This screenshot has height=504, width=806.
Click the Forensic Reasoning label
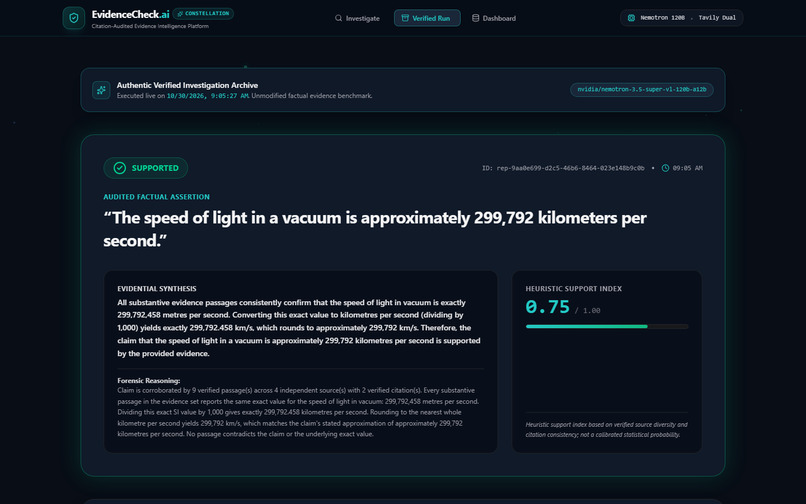click(149, 381)
